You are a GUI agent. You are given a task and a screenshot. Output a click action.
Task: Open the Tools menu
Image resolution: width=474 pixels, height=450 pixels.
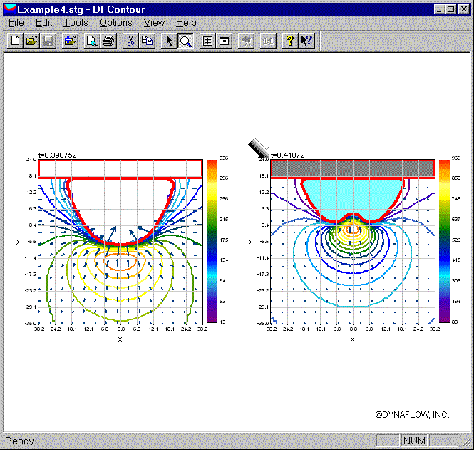(x=76, y=23)
